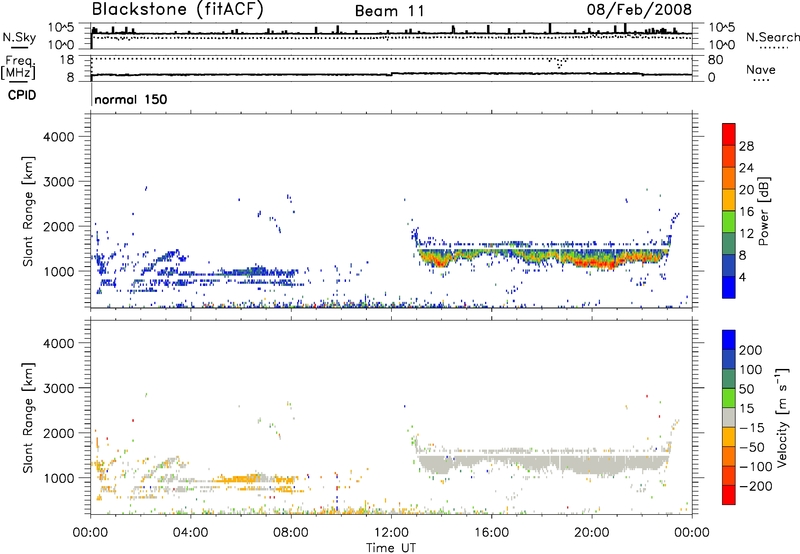The image size is (800, 554).
Task: Click the 'Slant Range [km]' label of the velocity panel
Action: coord(28,417)
